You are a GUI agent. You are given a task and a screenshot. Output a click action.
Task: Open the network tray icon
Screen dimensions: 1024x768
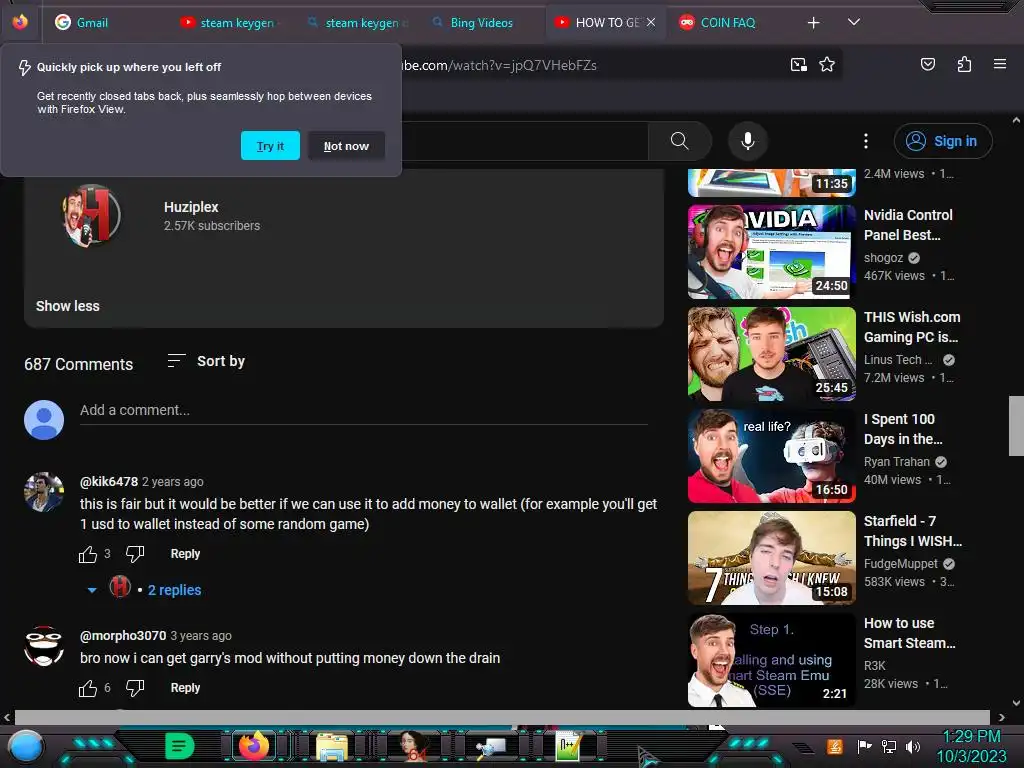tap(889, 746)
